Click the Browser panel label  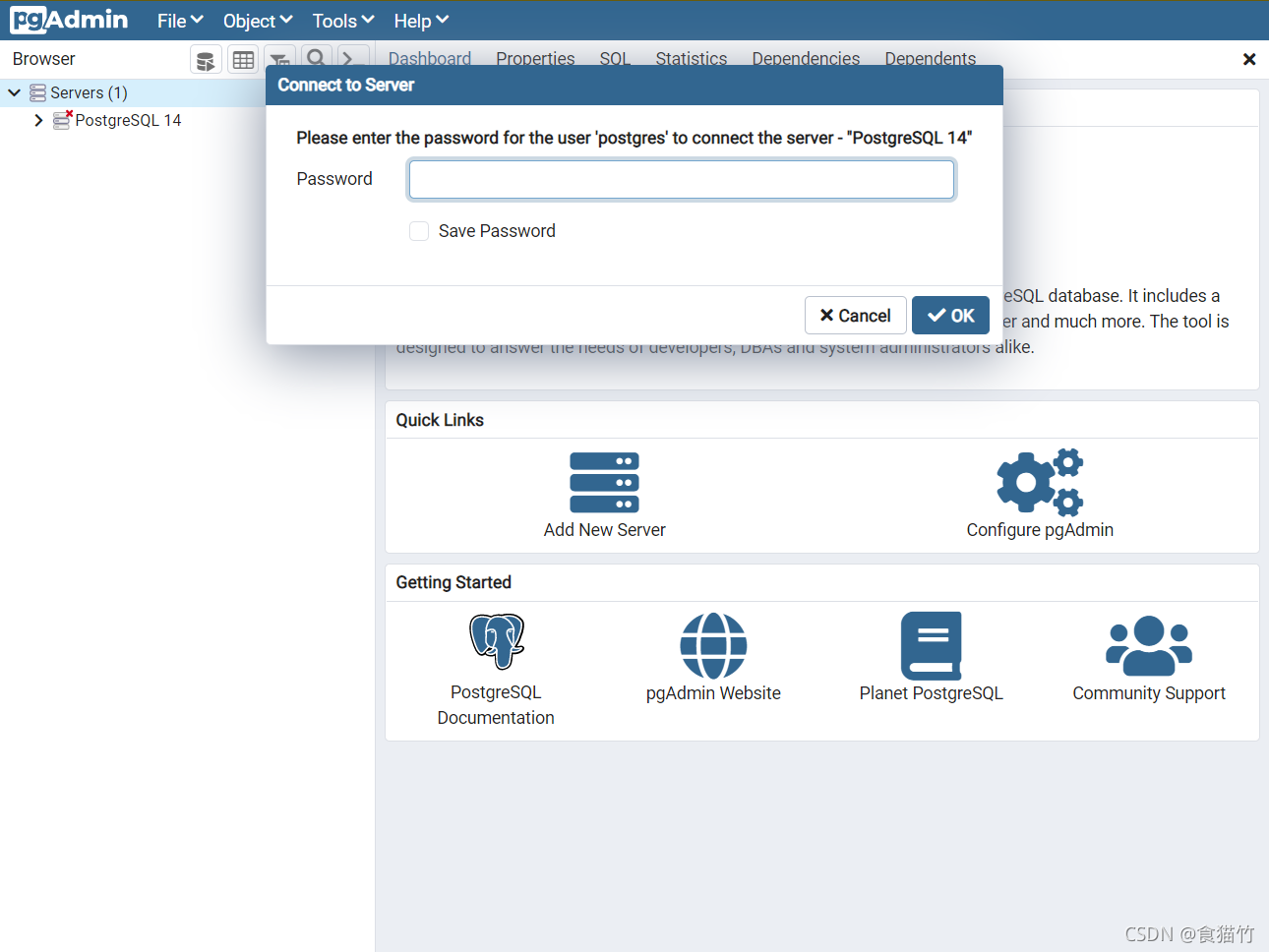43,59
